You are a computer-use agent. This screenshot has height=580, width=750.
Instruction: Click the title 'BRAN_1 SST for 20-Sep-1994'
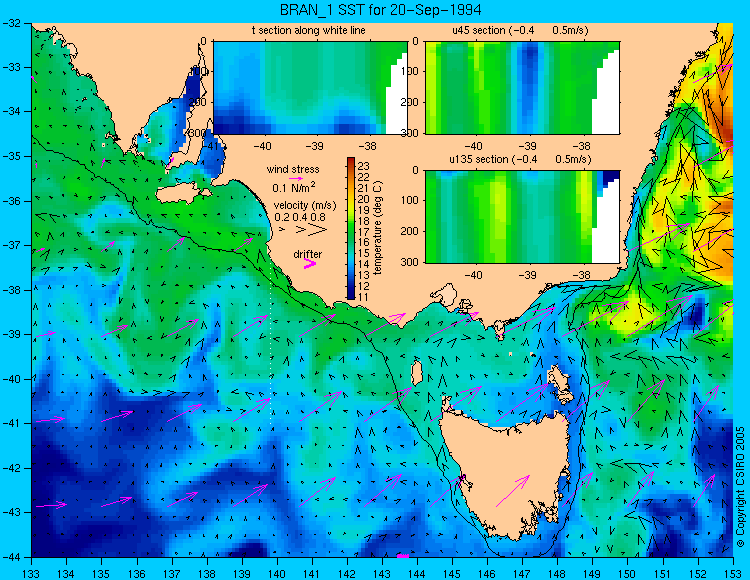click(x=380, y=10)
